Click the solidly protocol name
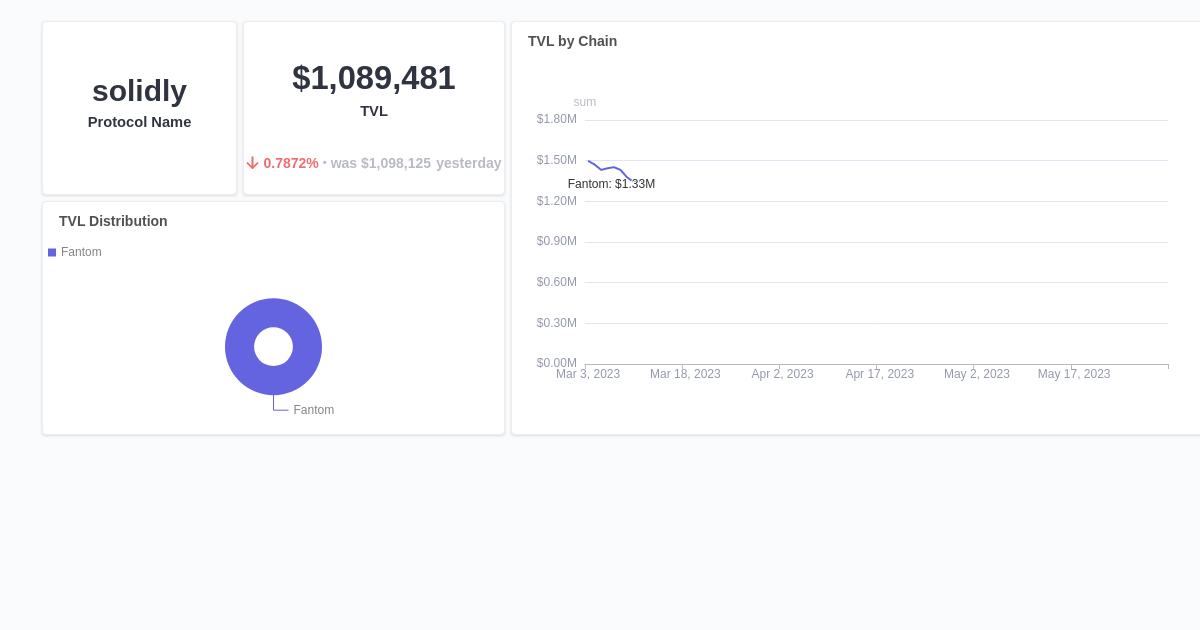The image size is (1200, 630). [x=139, y=91]
